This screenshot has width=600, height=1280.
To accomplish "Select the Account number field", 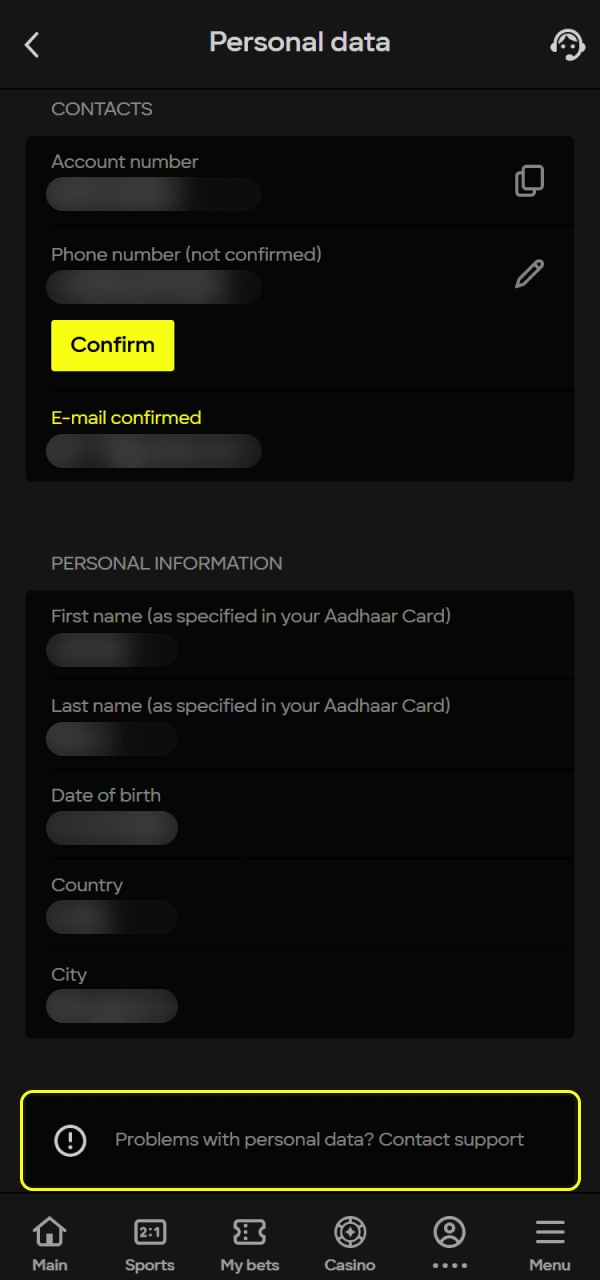I will coord(153,193).
